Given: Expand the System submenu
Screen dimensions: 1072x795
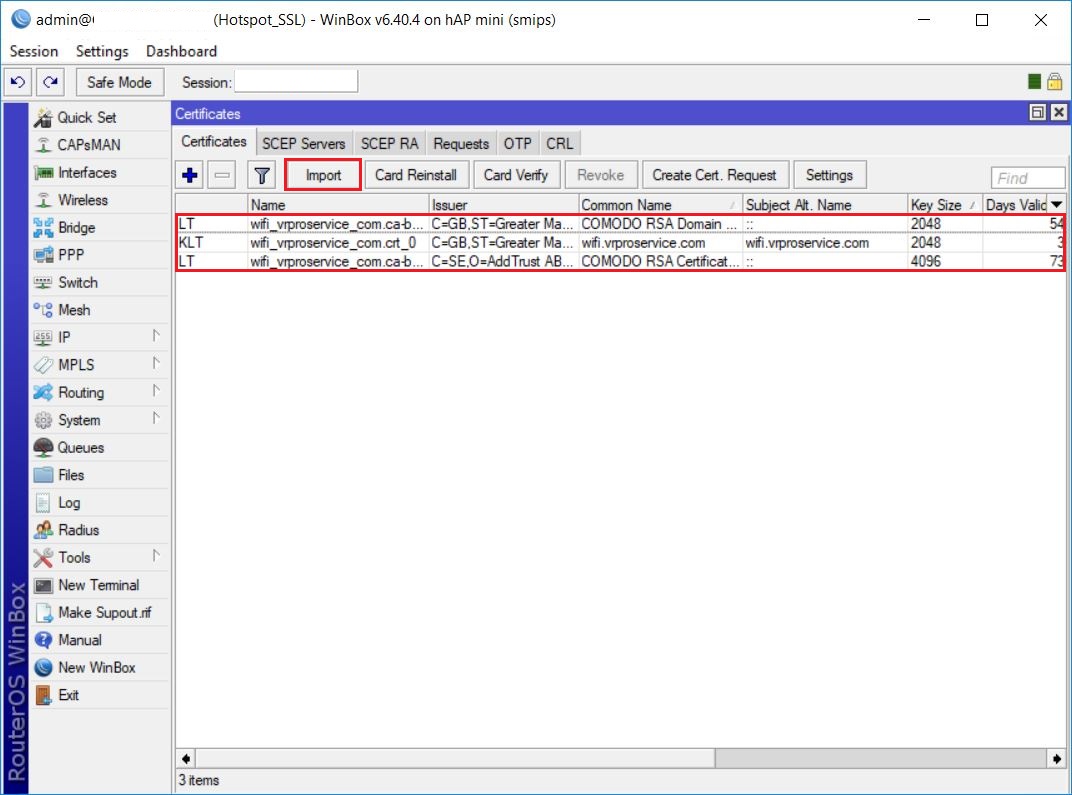Looking at the screenshot, I should coord(157,418).
